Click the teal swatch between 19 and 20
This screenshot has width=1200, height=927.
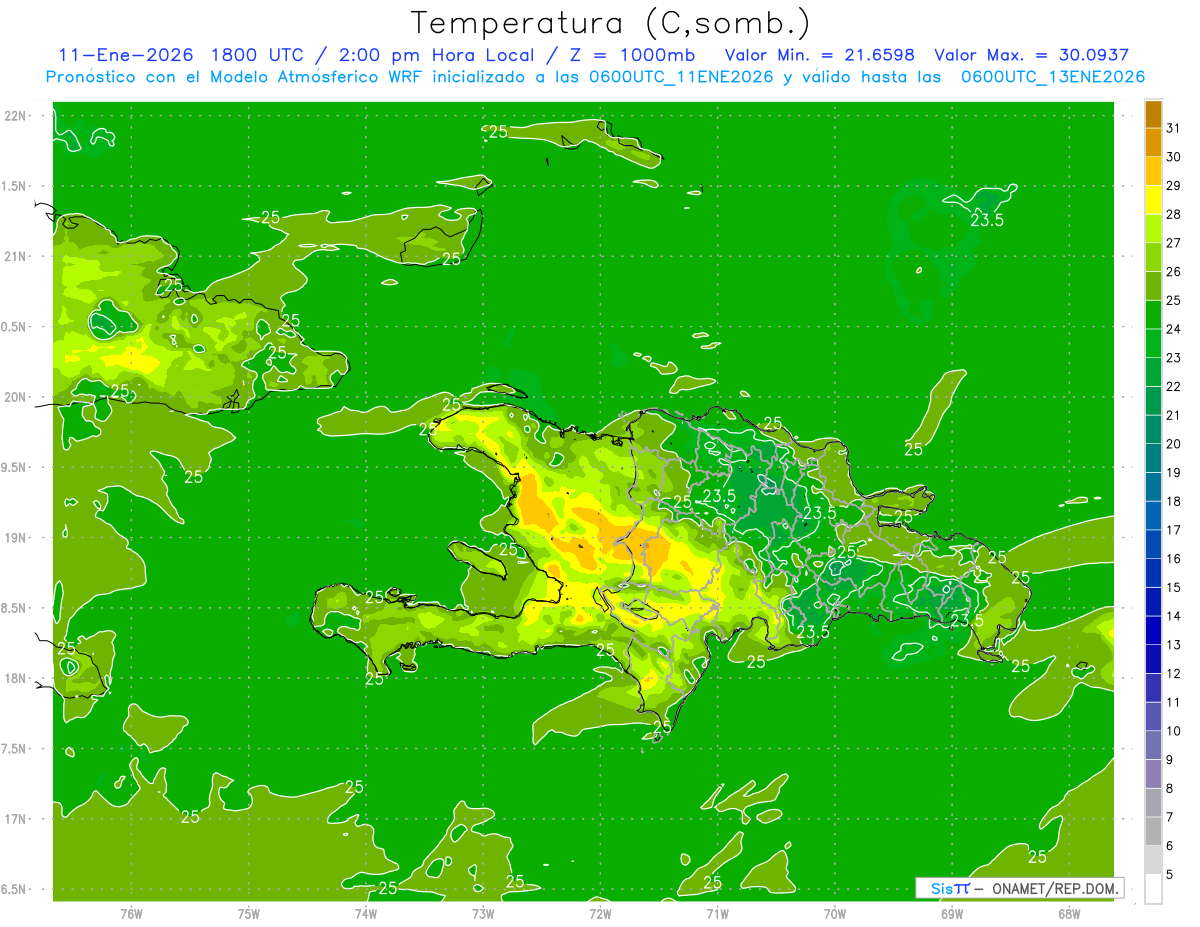1153,458
